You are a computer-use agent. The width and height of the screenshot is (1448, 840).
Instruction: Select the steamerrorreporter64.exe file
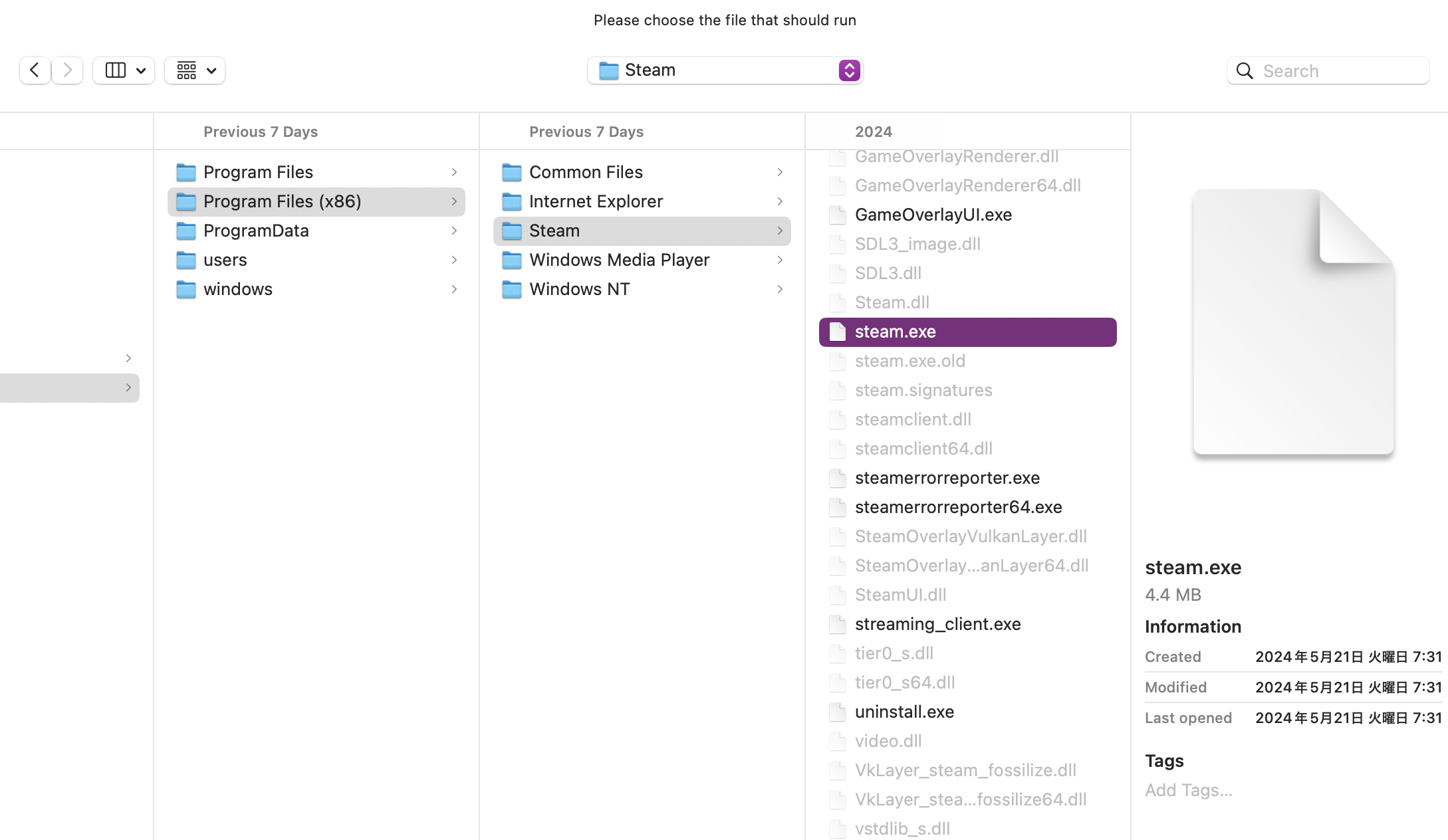tap(958, 507)
